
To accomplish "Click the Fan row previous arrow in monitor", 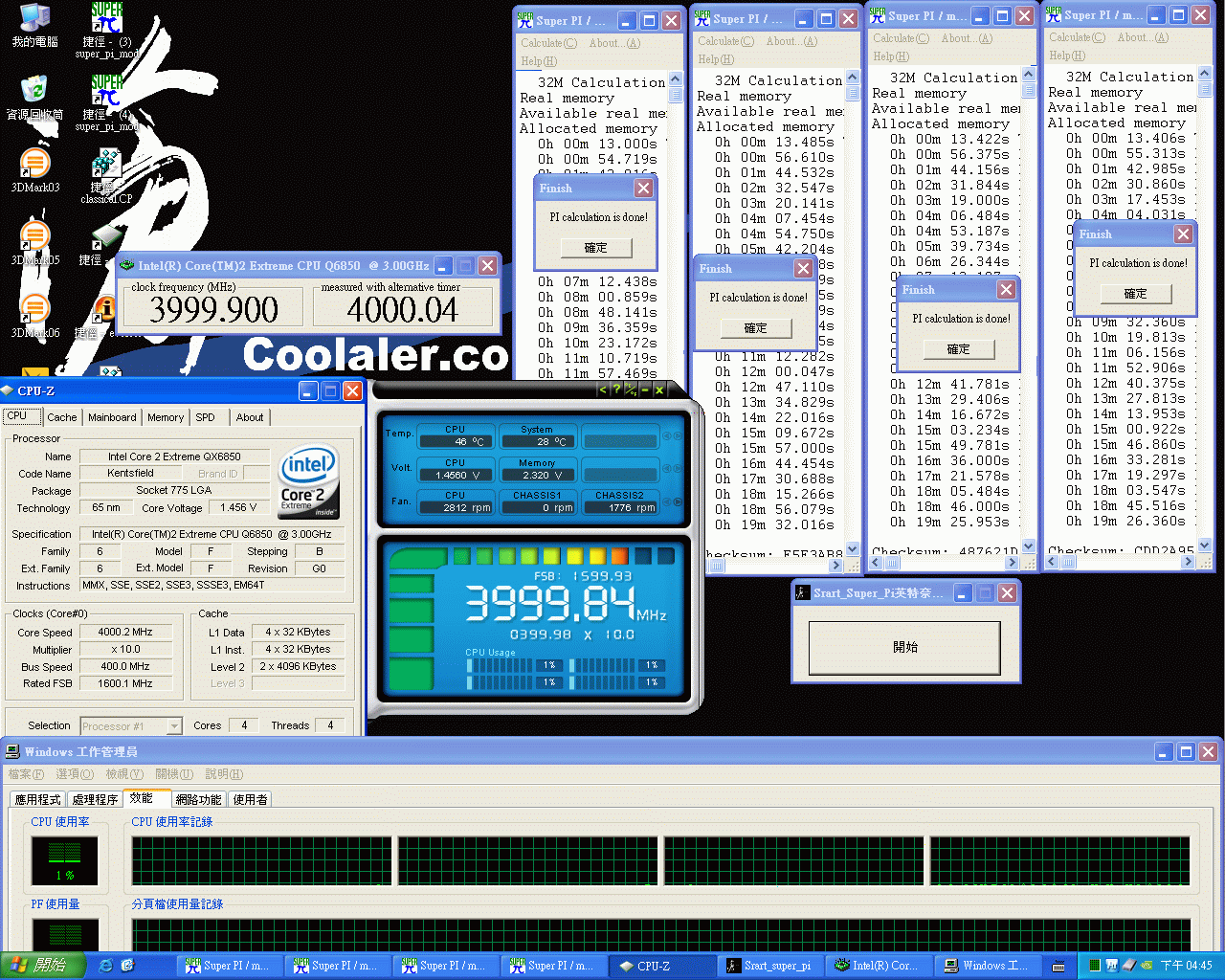I will [x=667, y=501].
